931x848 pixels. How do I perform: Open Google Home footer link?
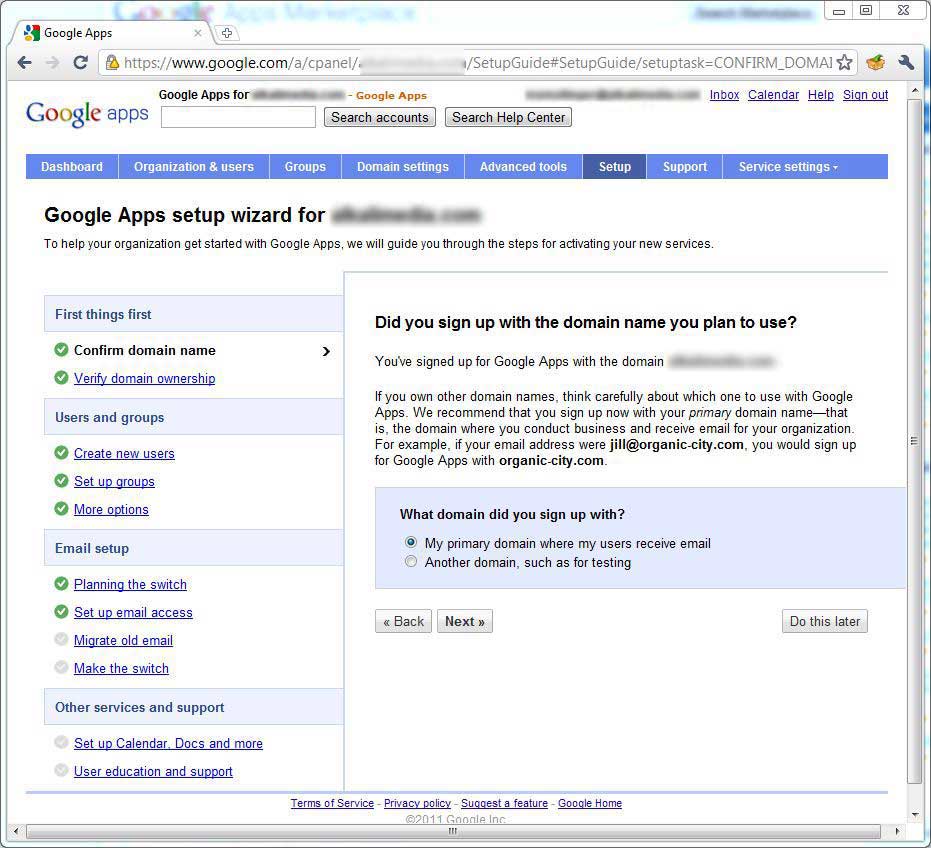(590, 803)
